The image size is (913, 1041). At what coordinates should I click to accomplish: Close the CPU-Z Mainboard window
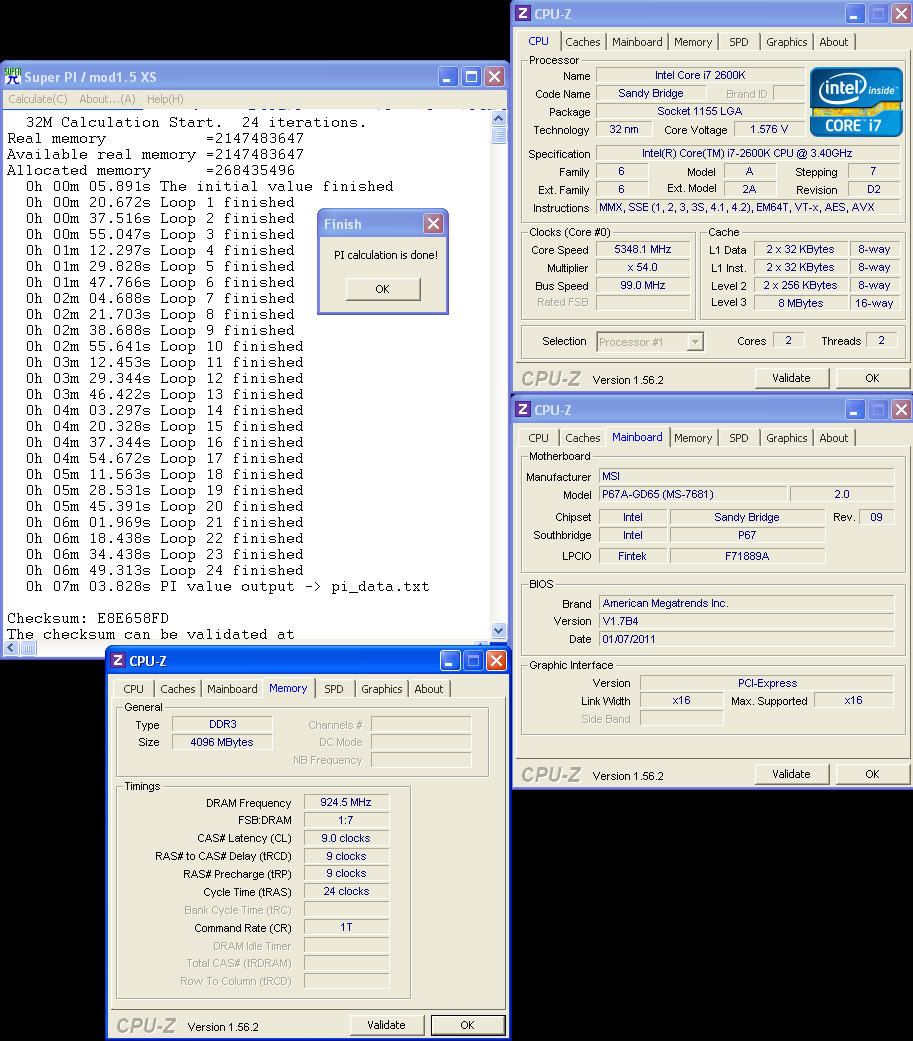[901, 410]
